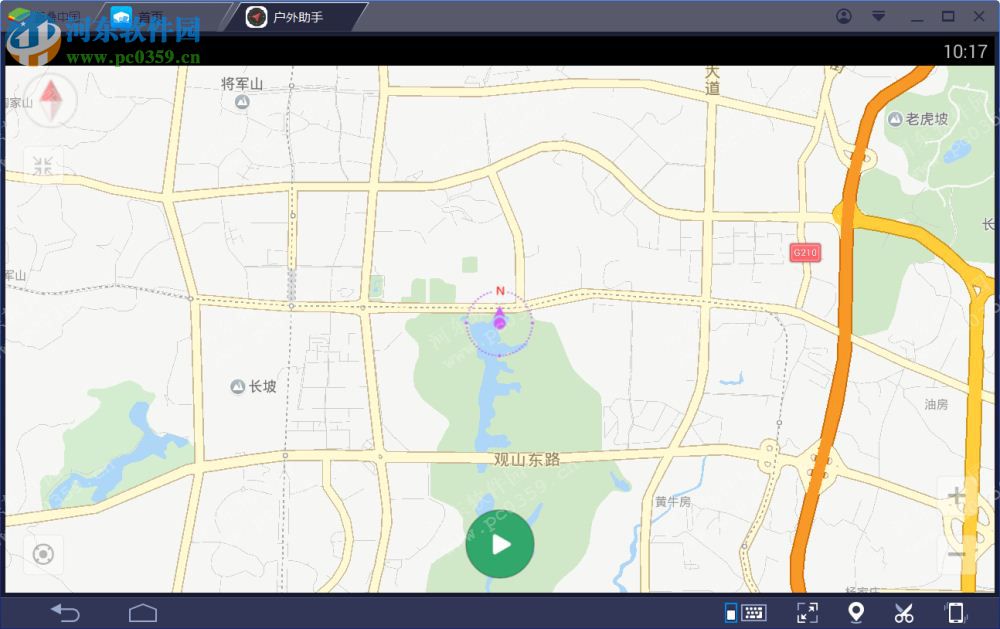The image size is (1000, 629).
Task: Start track recording with green play button
Action: pyautogui.click(x=500, y=544)
